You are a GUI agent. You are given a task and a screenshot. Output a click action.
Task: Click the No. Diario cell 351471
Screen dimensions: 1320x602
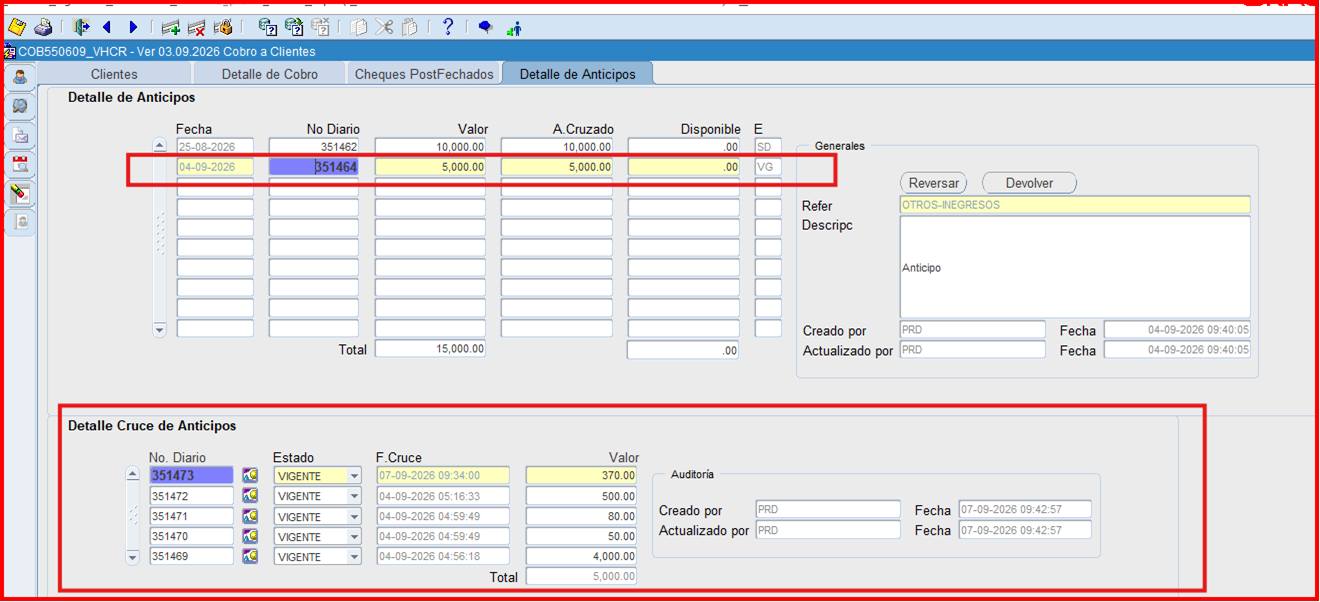191,517
